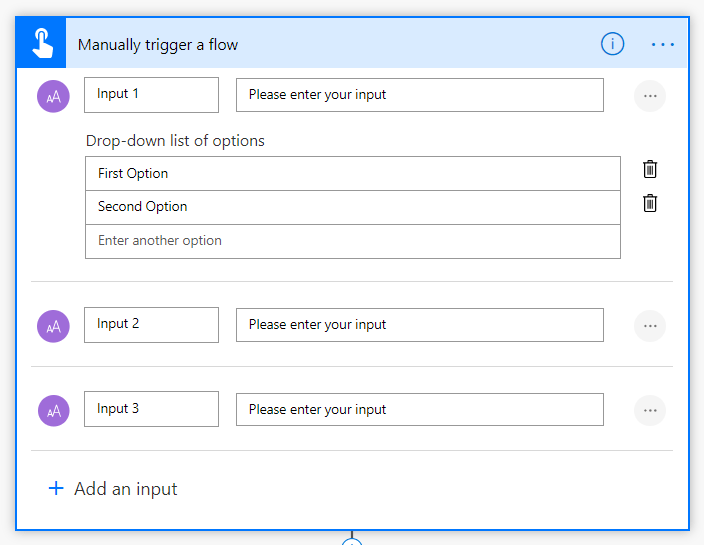Image resolution: width=704 pixels, height=545 pixels.
Task: Click the Enter another option field
Action: (x=353, y=241)
